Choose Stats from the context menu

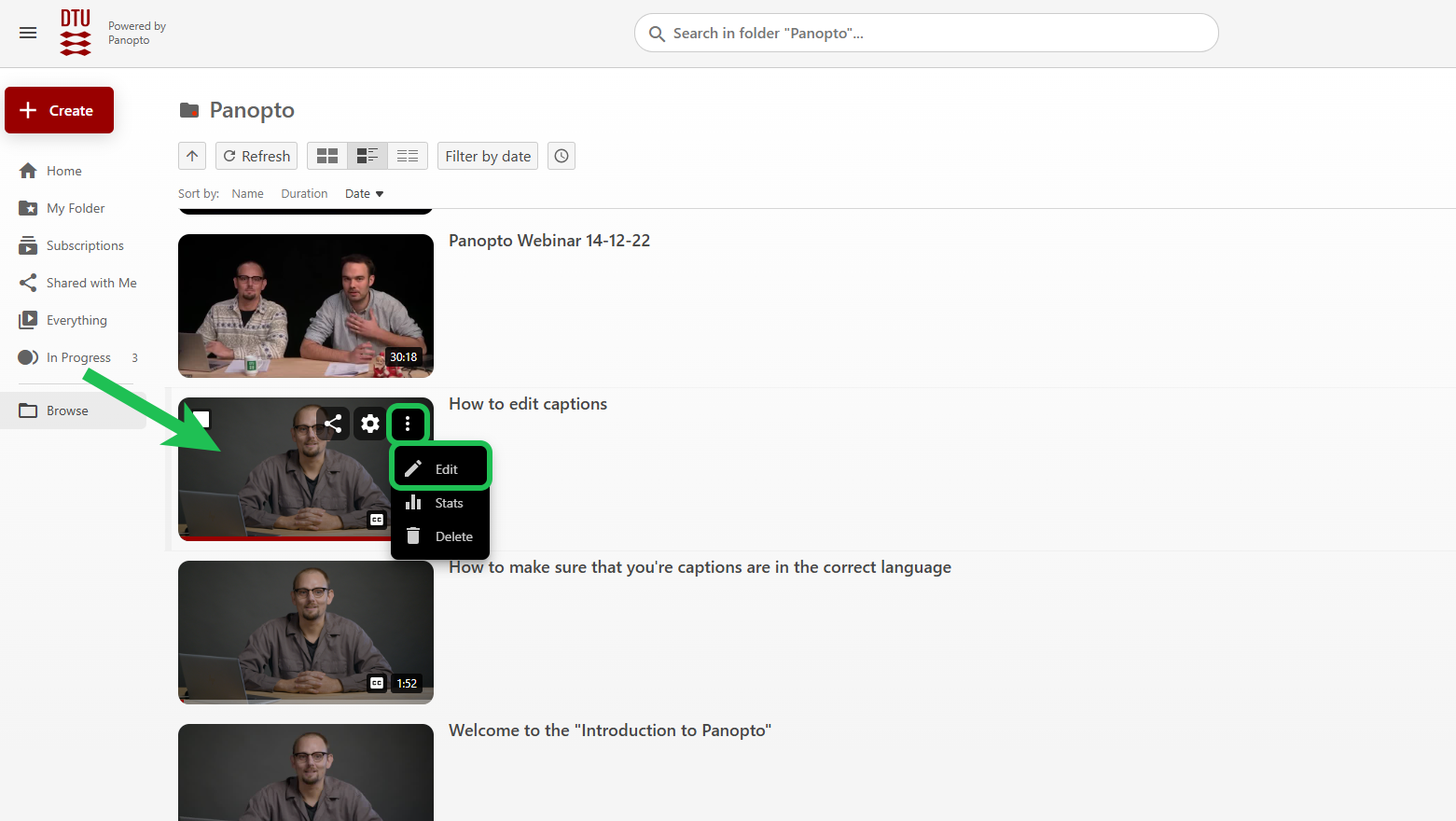click(440, 503)
